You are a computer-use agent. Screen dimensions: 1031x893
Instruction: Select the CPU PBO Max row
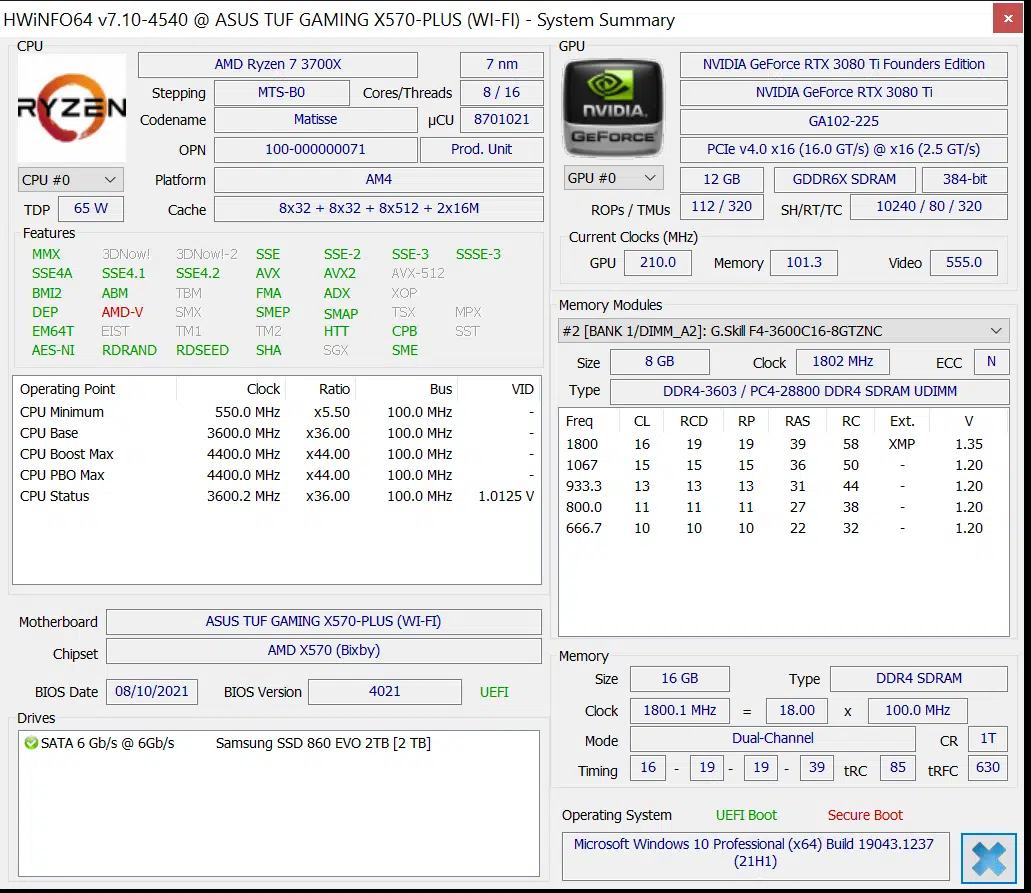pyautogui.click(x=277, y=475)
